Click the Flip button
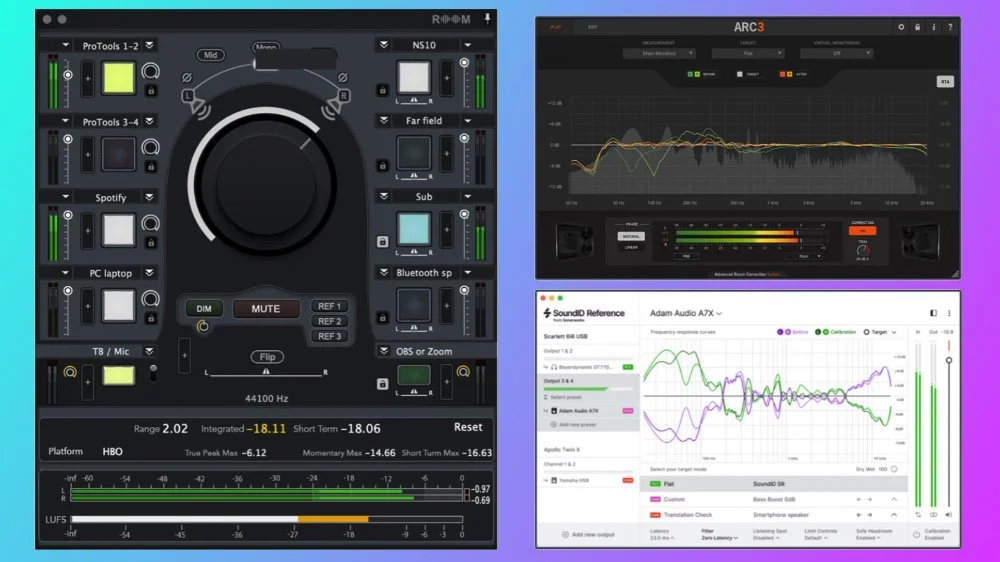 pyautogui.click(x=267, y=357)
